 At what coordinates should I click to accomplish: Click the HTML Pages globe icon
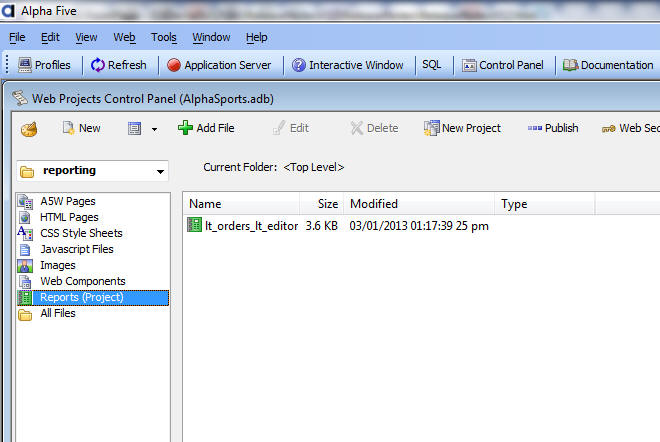25,217
